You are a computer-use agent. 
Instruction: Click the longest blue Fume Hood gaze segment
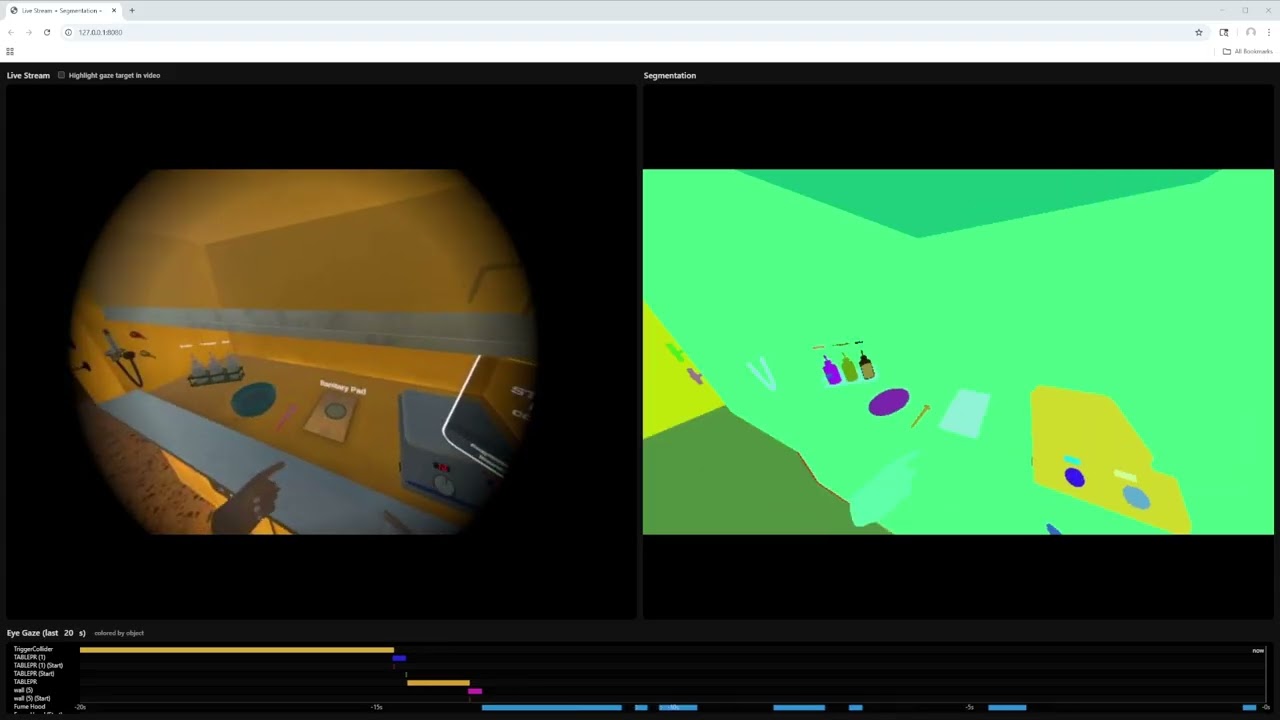(x=552, y=707)
